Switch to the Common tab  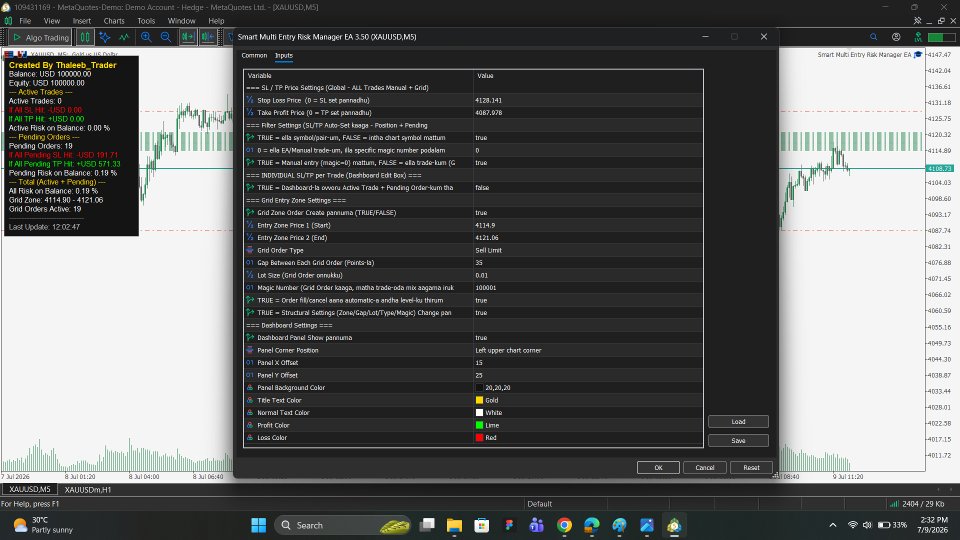click(x=254, y=55)
